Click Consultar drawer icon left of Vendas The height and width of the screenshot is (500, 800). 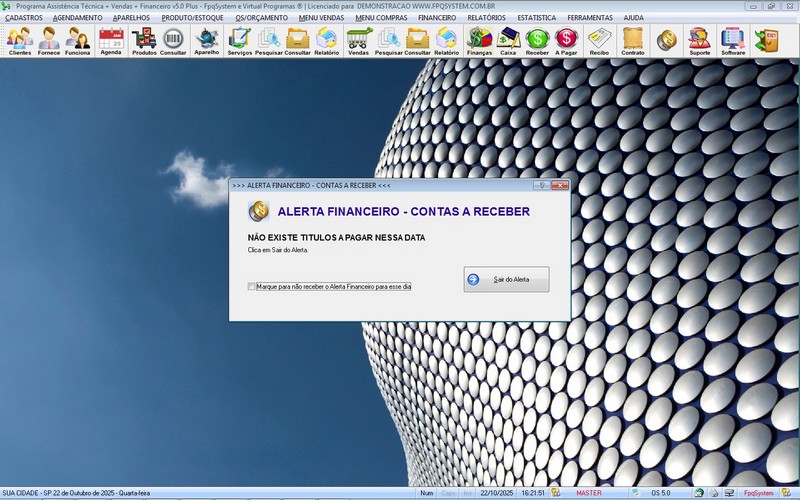(297, 41)
